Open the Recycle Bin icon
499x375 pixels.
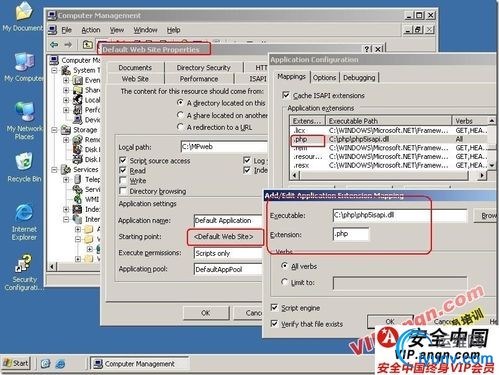(x=24, y=167)
